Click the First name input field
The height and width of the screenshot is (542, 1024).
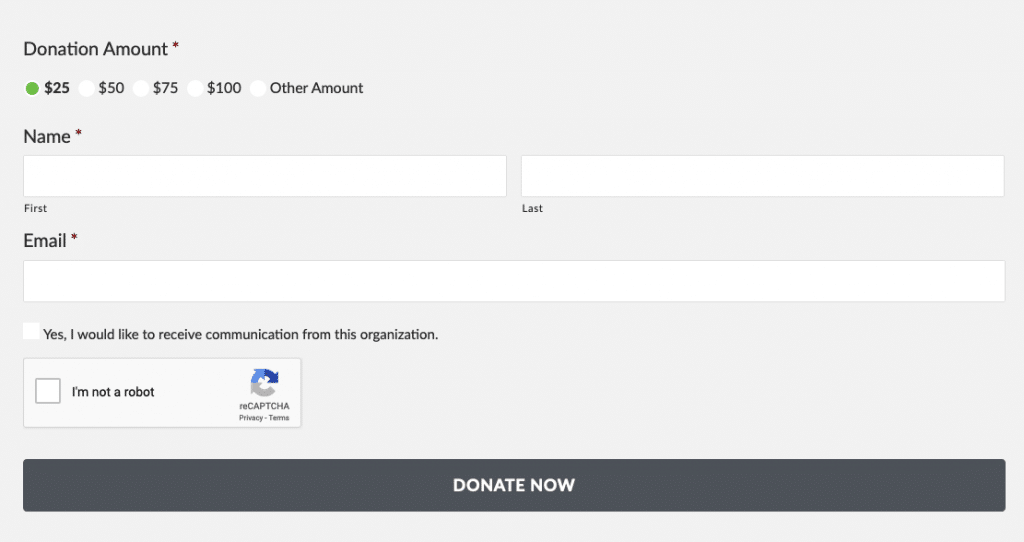tap(265, 176)
